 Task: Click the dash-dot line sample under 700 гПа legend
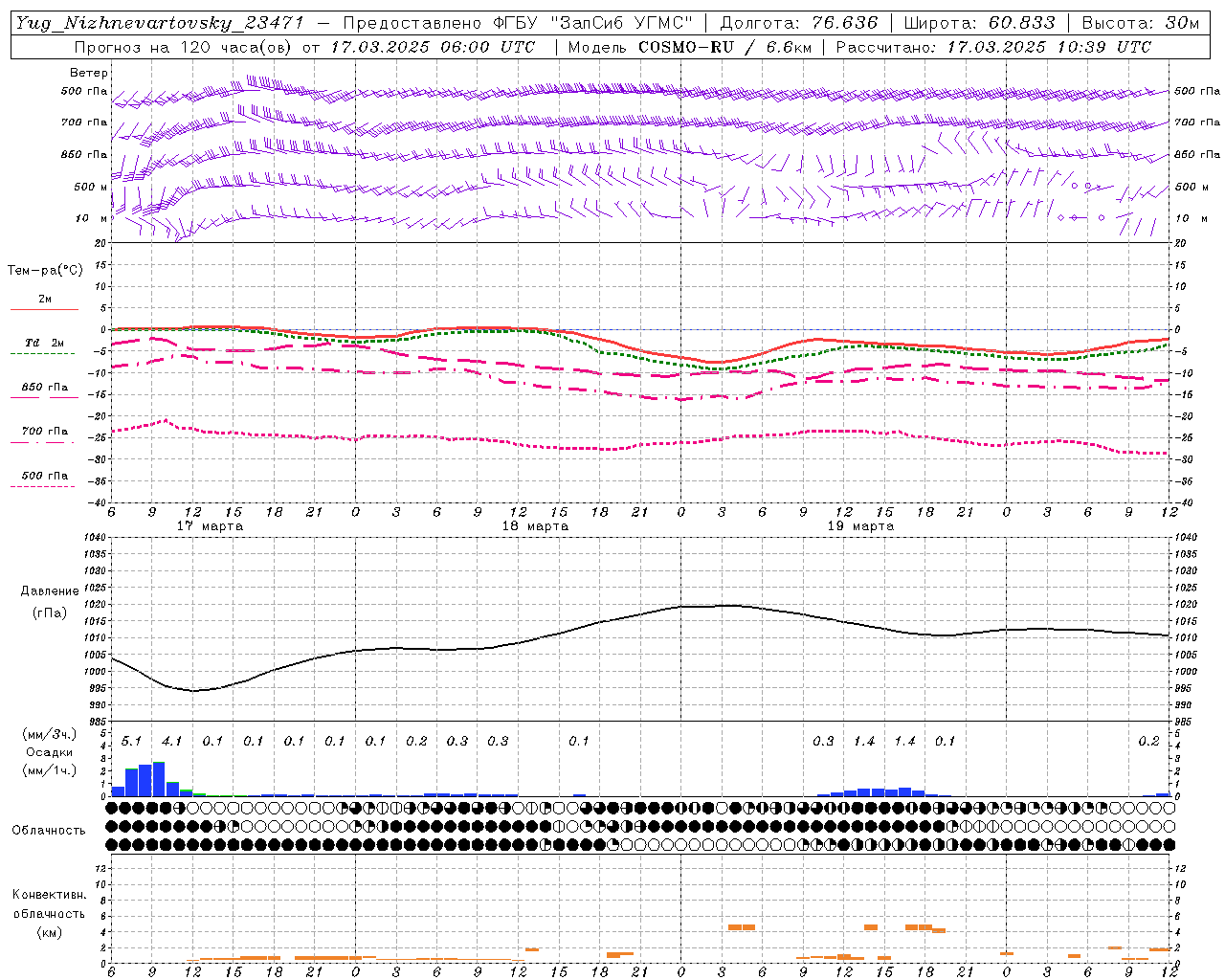click(x=42, y=442)
